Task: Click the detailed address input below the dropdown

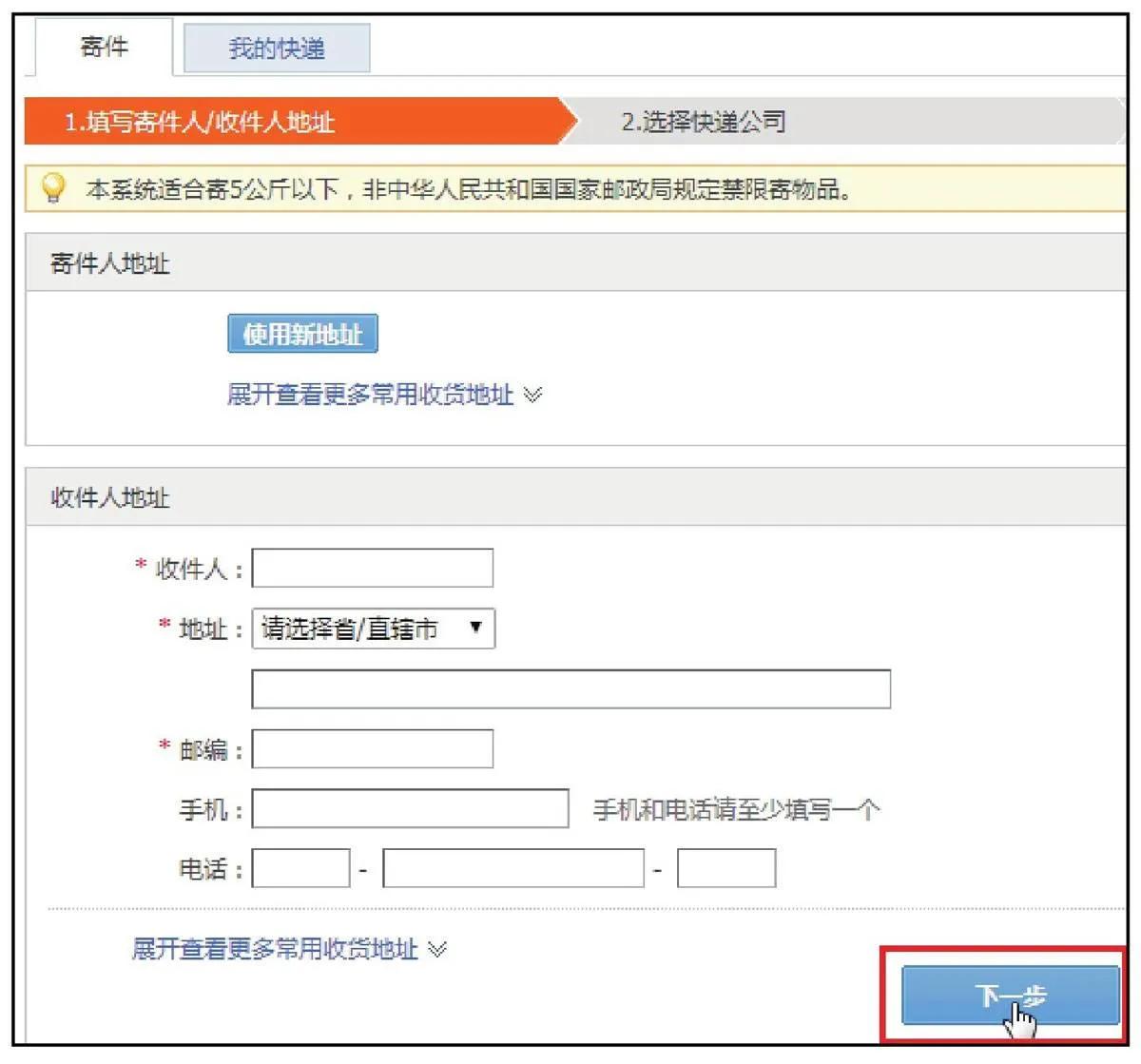Action: click(x=570, y=688)
